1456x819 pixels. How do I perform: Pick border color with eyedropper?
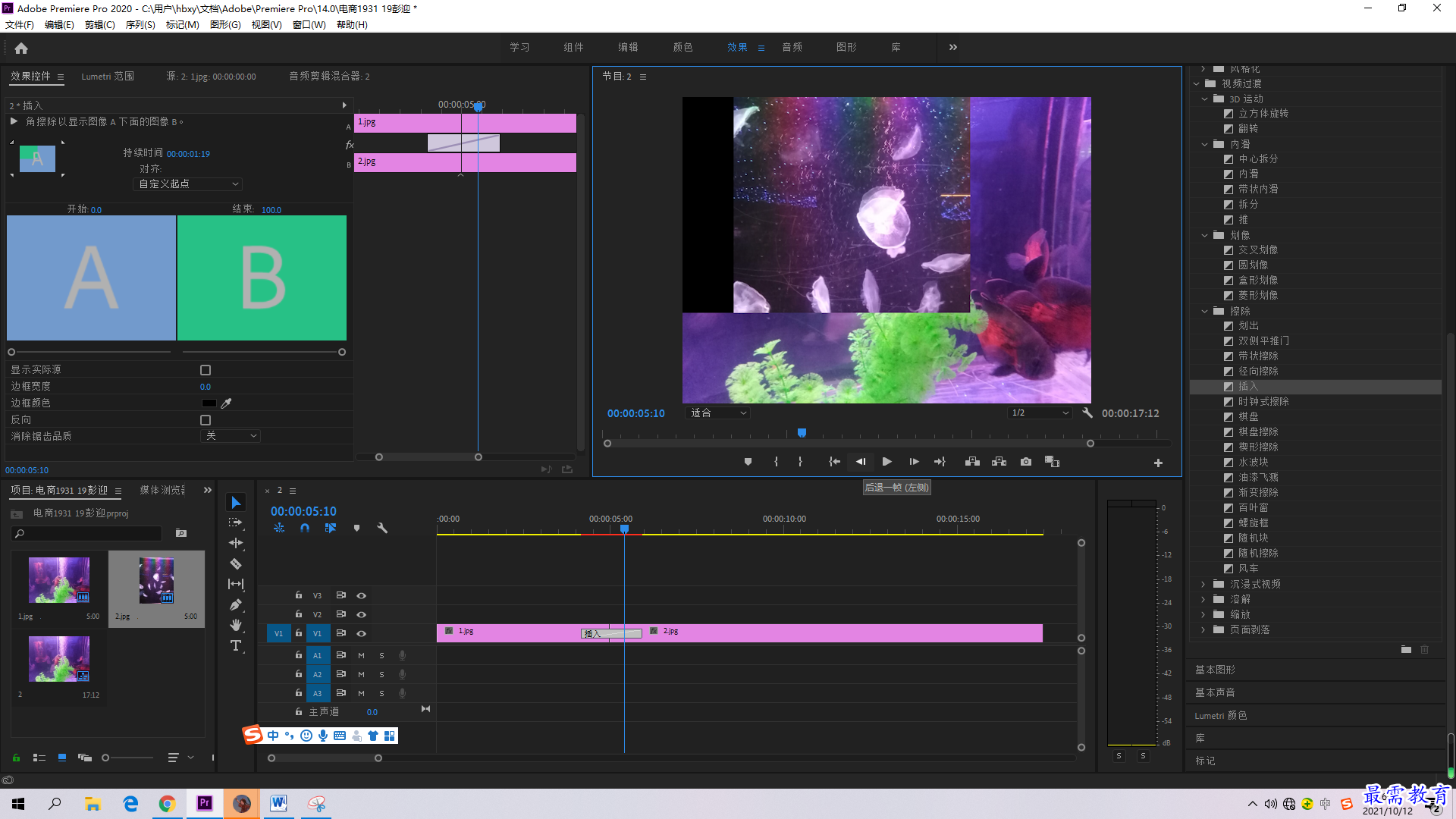tap(226, 403)
